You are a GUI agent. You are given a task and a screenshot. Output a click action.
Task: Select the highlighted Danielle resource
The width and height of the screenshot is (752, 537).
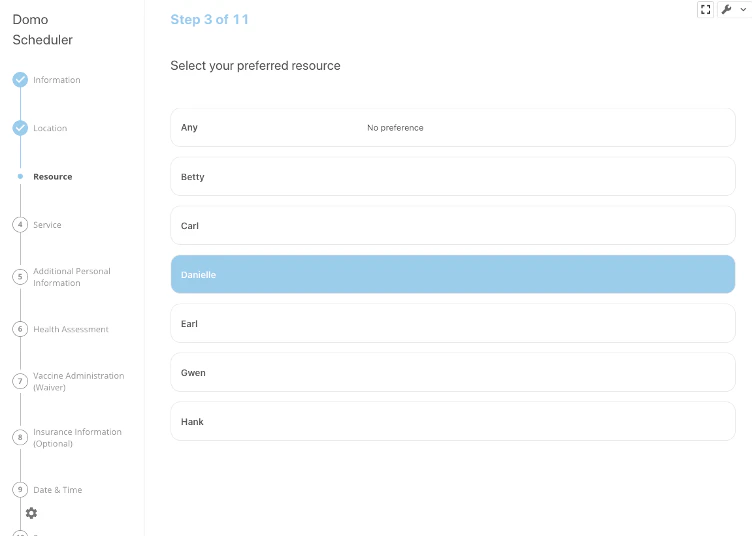(453, 274)
